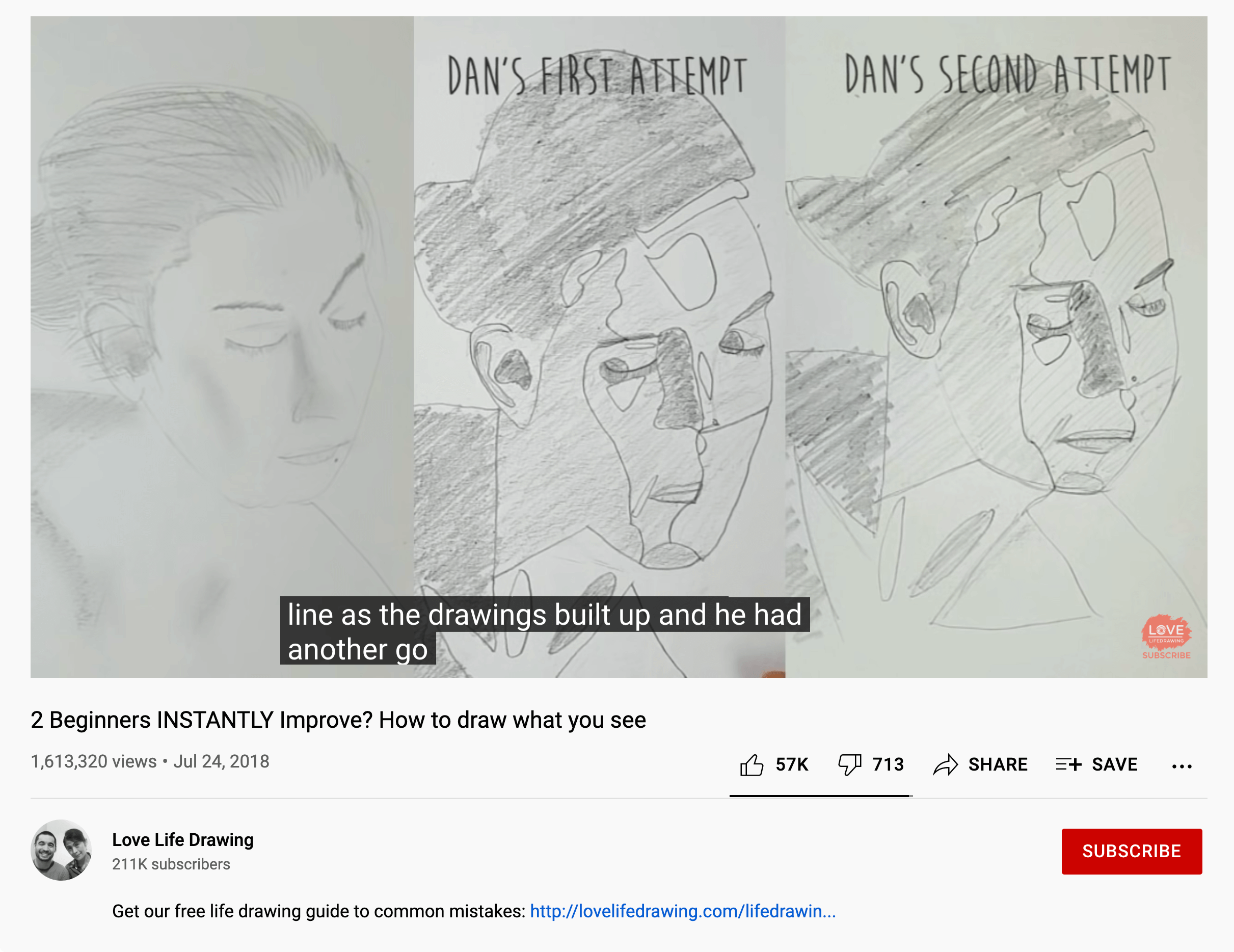Viewport: 1234px width, 952px height.
Task: Click Dan's first attempt drawing in video
Action: (x=599, y=347)
